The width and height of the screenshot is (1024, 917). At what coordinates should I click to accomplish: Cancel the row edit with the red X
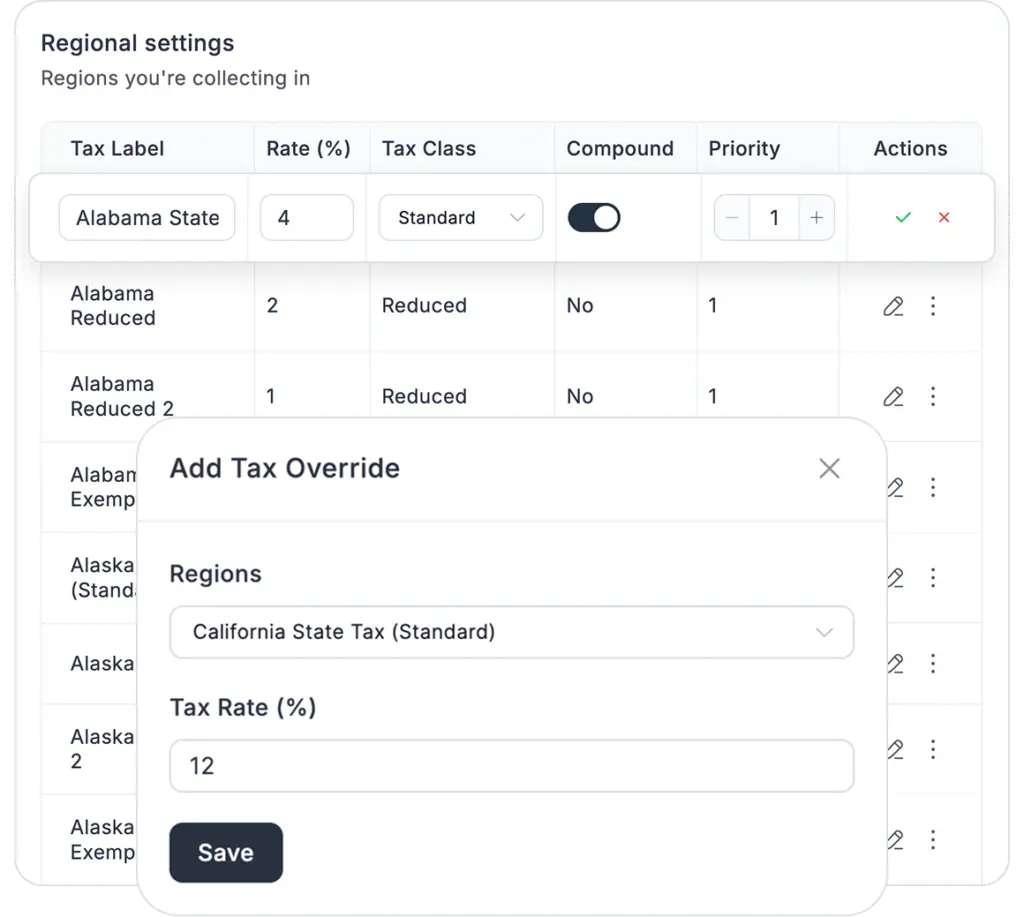[x=944, y=218]
